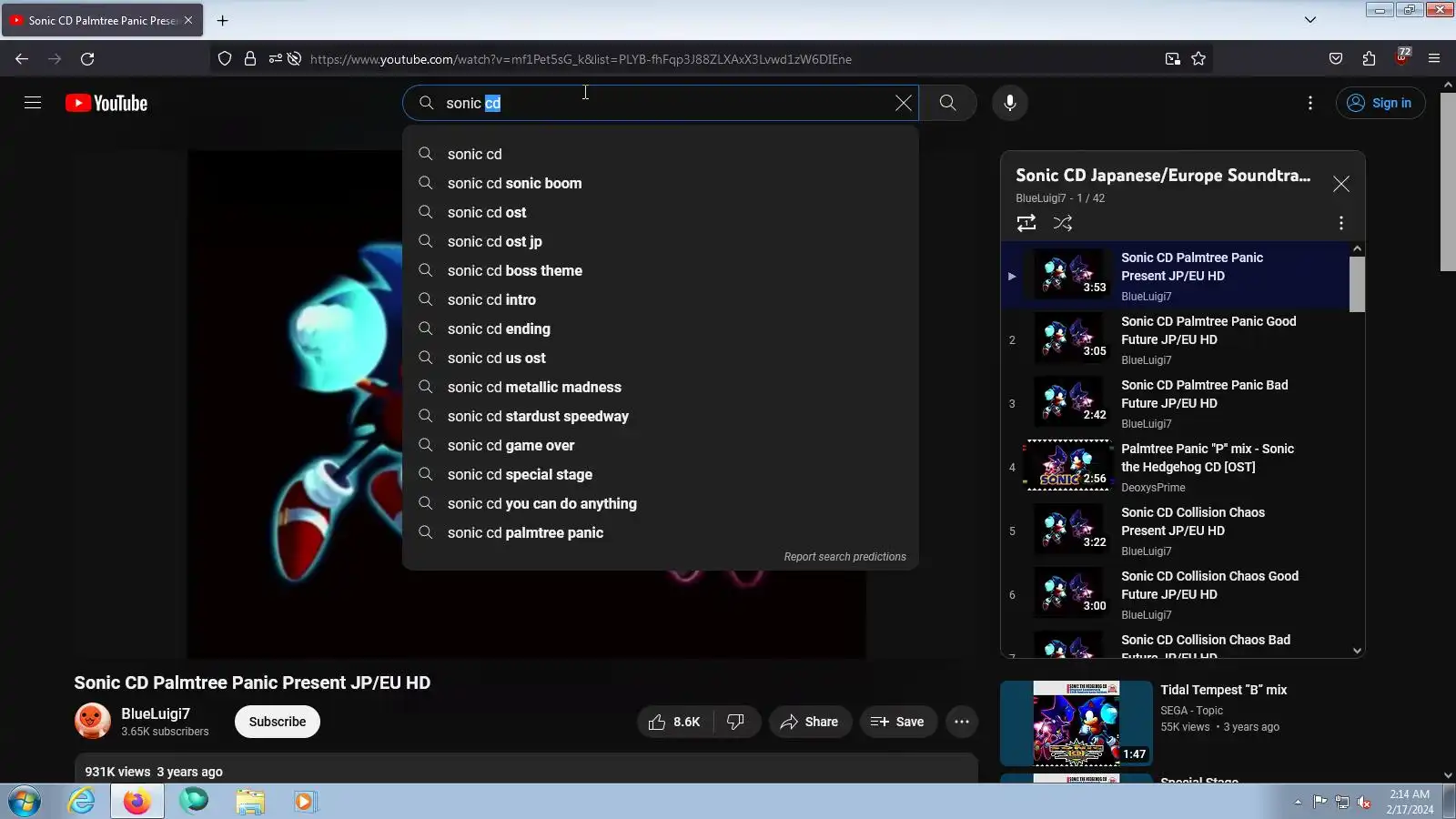Bookmark this page with the star
Image resolution: width=1456 pixels, height=819 pixels.
tap(1198, 59)
